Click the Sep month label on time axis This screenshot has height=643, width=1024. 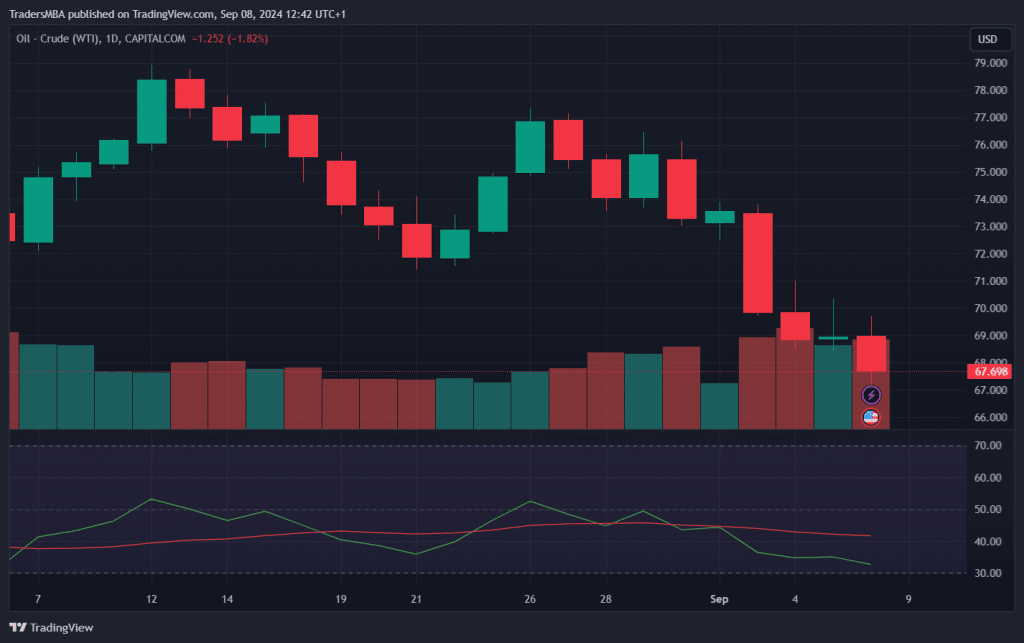[x=719, y=599]
